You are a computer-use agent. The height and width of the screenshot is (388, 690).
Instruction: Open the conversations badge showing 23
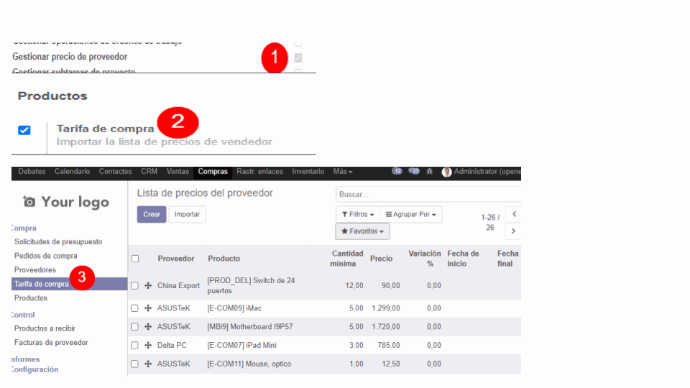(x=414, y=172)
